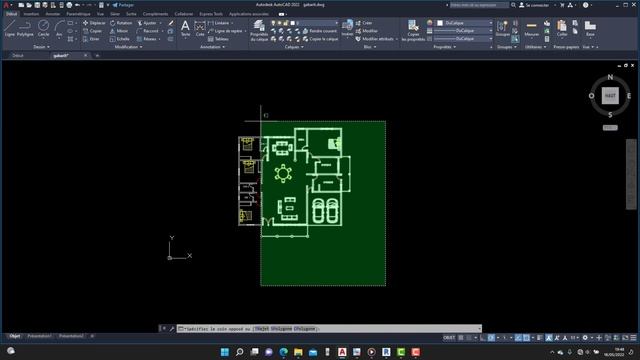
Task: Click Copier les propriétés tool
Action: (x=413, y=31)
